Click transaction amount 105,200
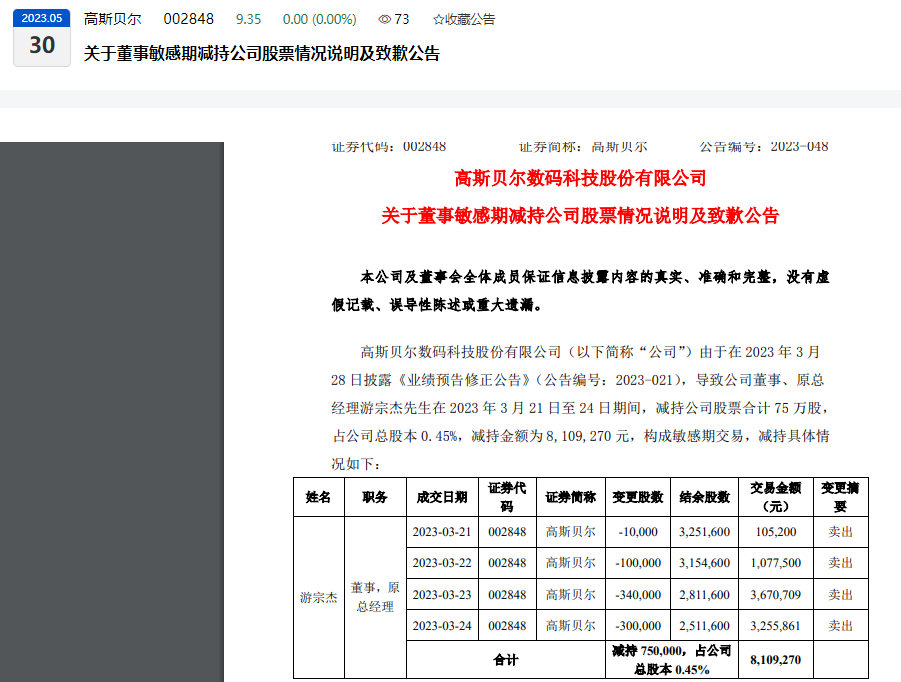901x682 pixels. [x=776, y=532]
